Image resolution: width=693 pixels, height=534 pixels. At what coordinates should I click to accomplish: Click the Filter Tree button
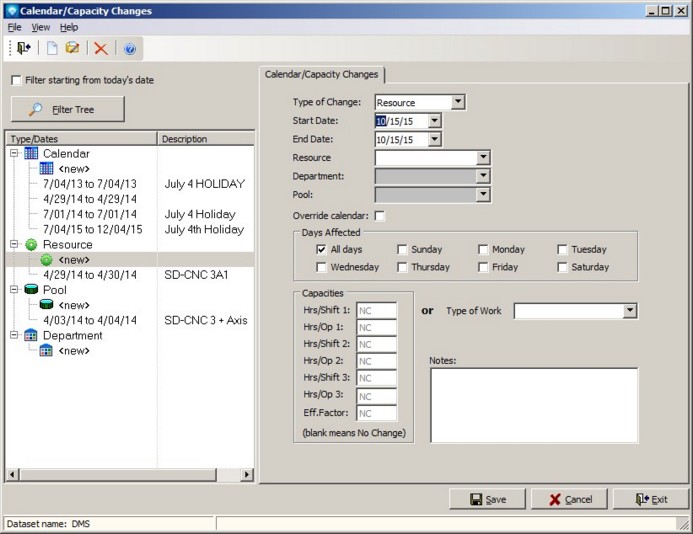pos(68,109)
